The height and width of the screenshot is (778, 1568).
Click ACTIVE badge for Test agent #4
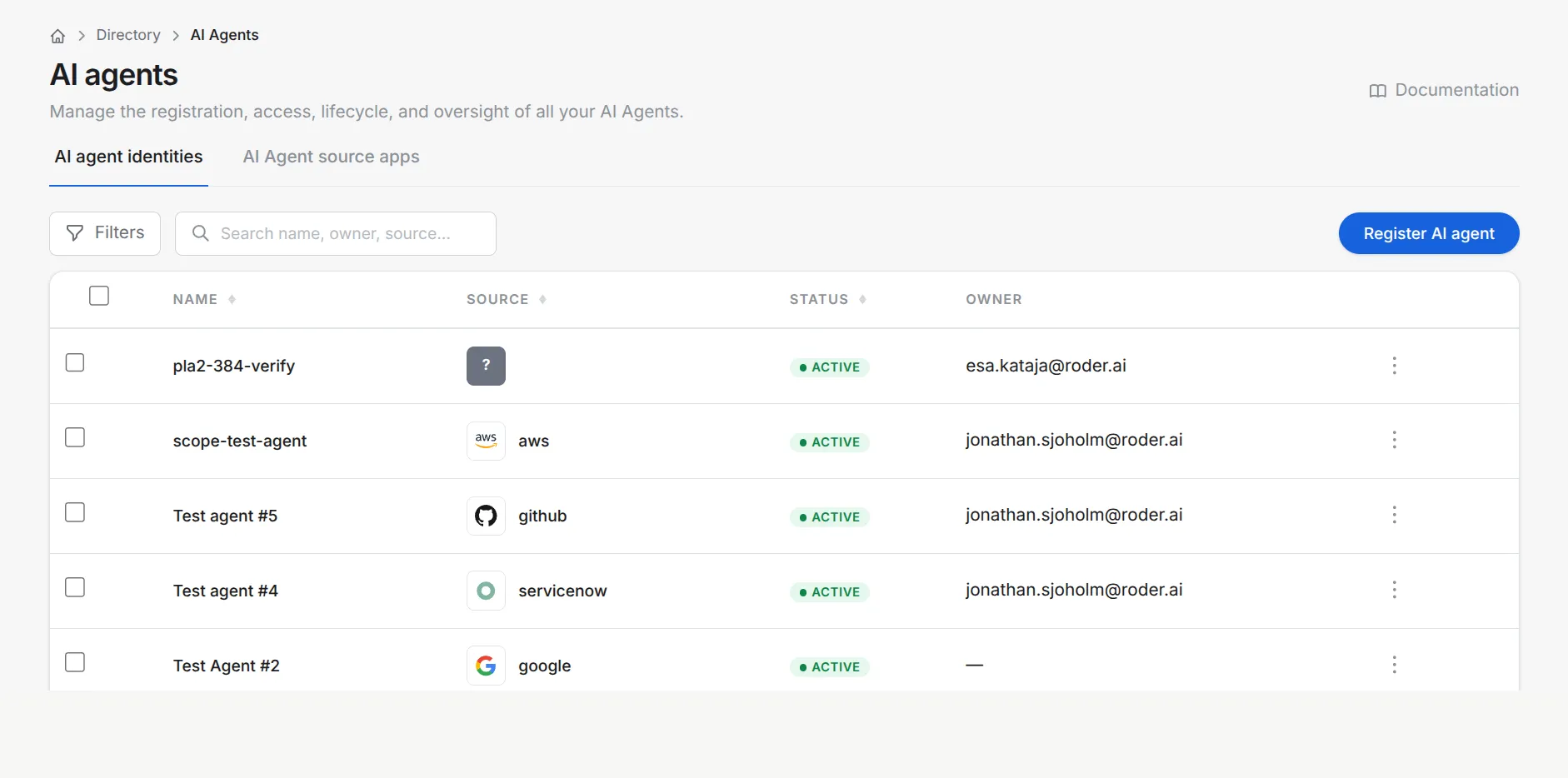[x=829, y=592]
